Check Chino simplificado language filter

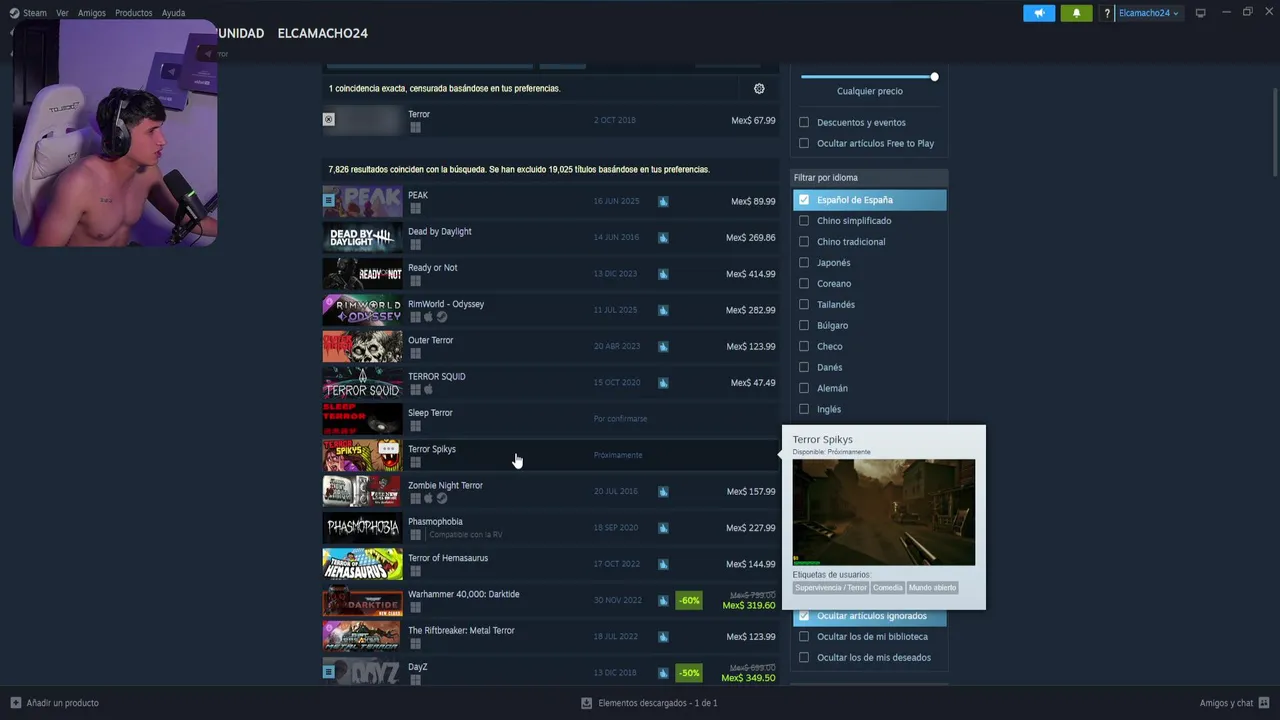point(804,221)
